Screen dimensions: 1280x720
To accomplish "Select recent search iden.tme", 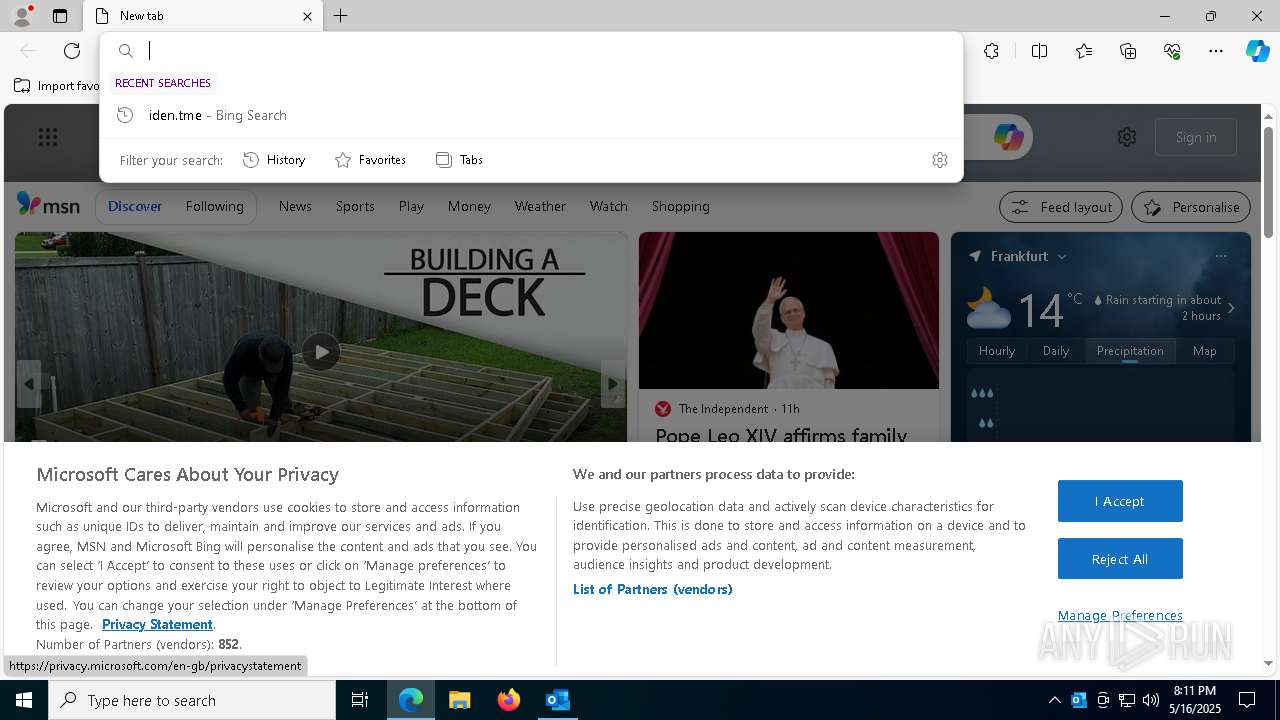I will pos(531,115).
